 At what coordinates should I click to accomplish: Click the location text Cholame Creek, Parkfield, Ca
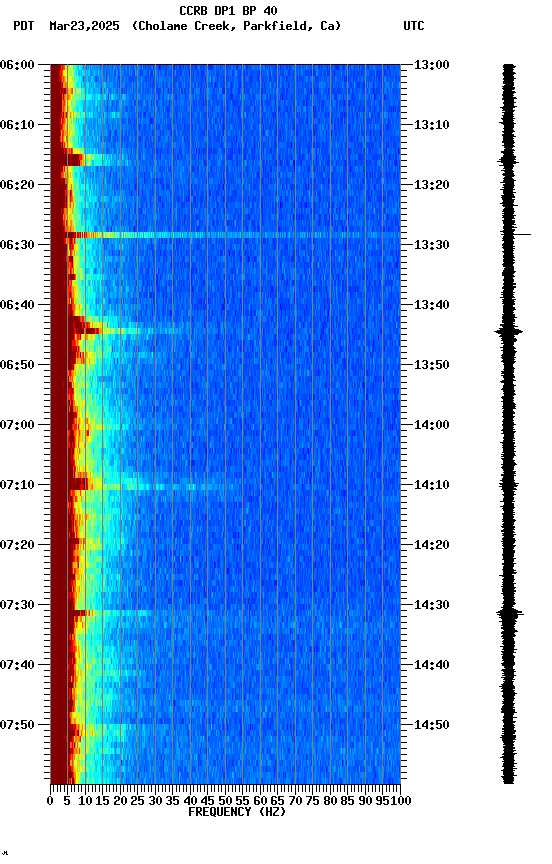(236, 26)
